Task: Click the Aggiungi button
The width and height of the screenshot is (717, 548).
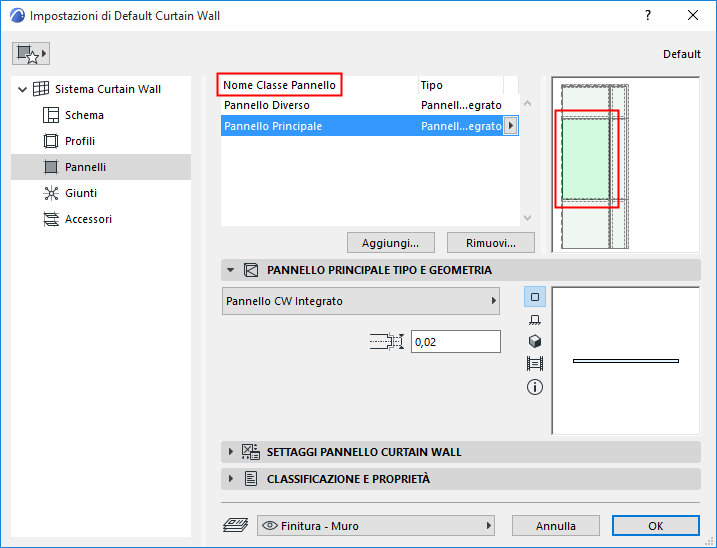Action: 391,243
